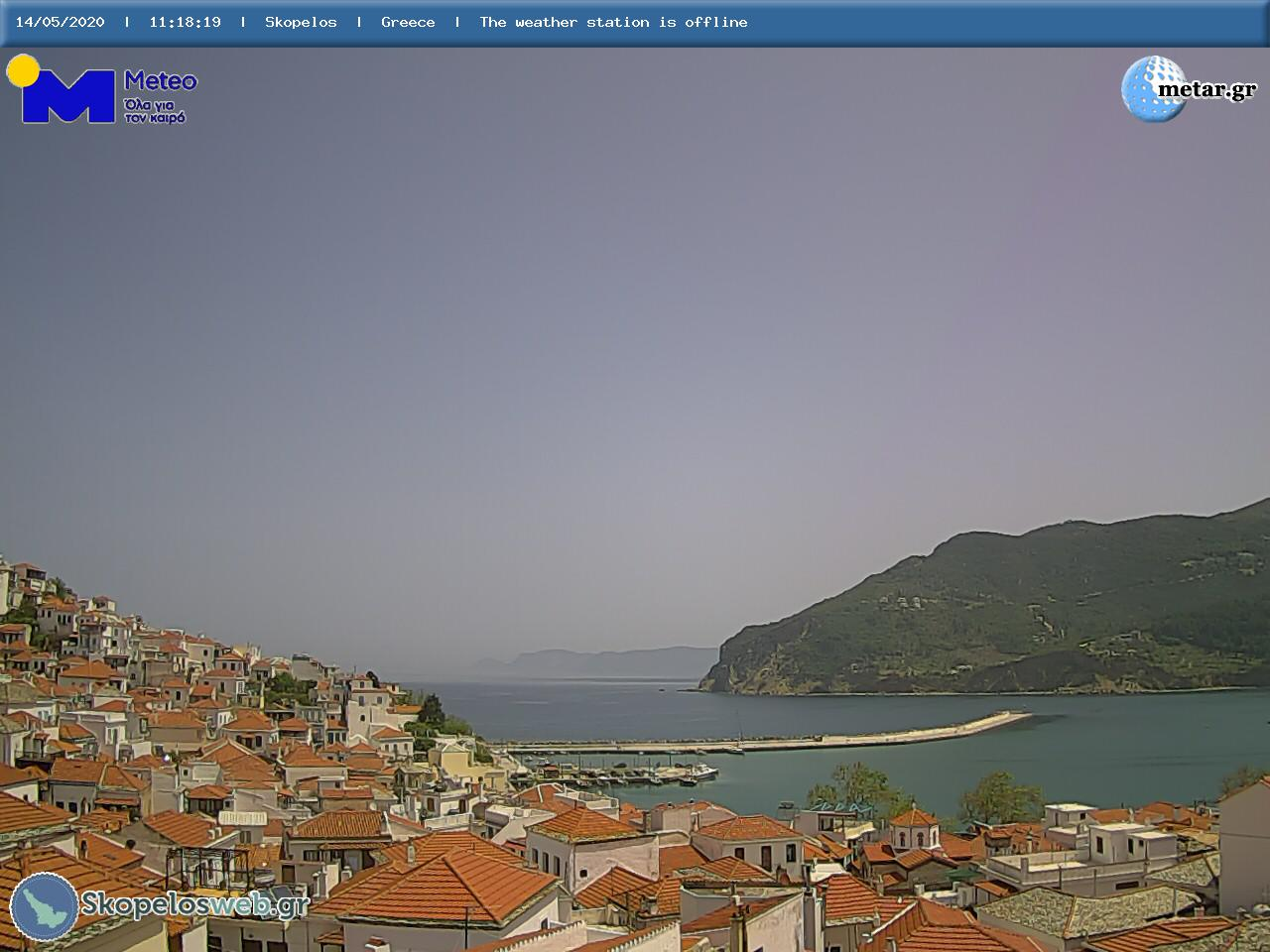1270x952 pixels.
Task: Click 'The weather station is offline' message
Action: 613,22
